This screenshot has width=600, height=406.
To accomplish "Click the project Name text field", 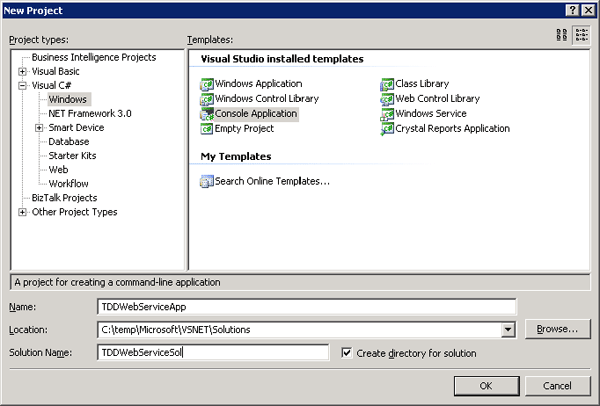I will 306,307.
